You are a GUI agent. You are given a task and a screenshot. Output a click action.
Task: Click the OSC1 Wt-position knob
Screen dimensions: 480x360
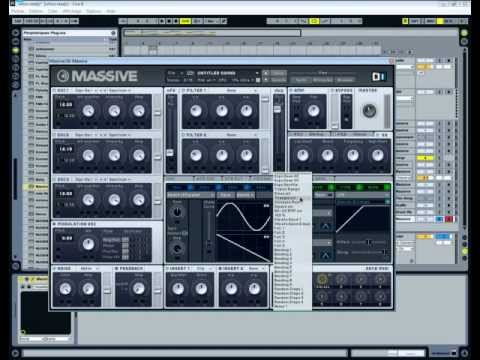(x=88, y=111)
